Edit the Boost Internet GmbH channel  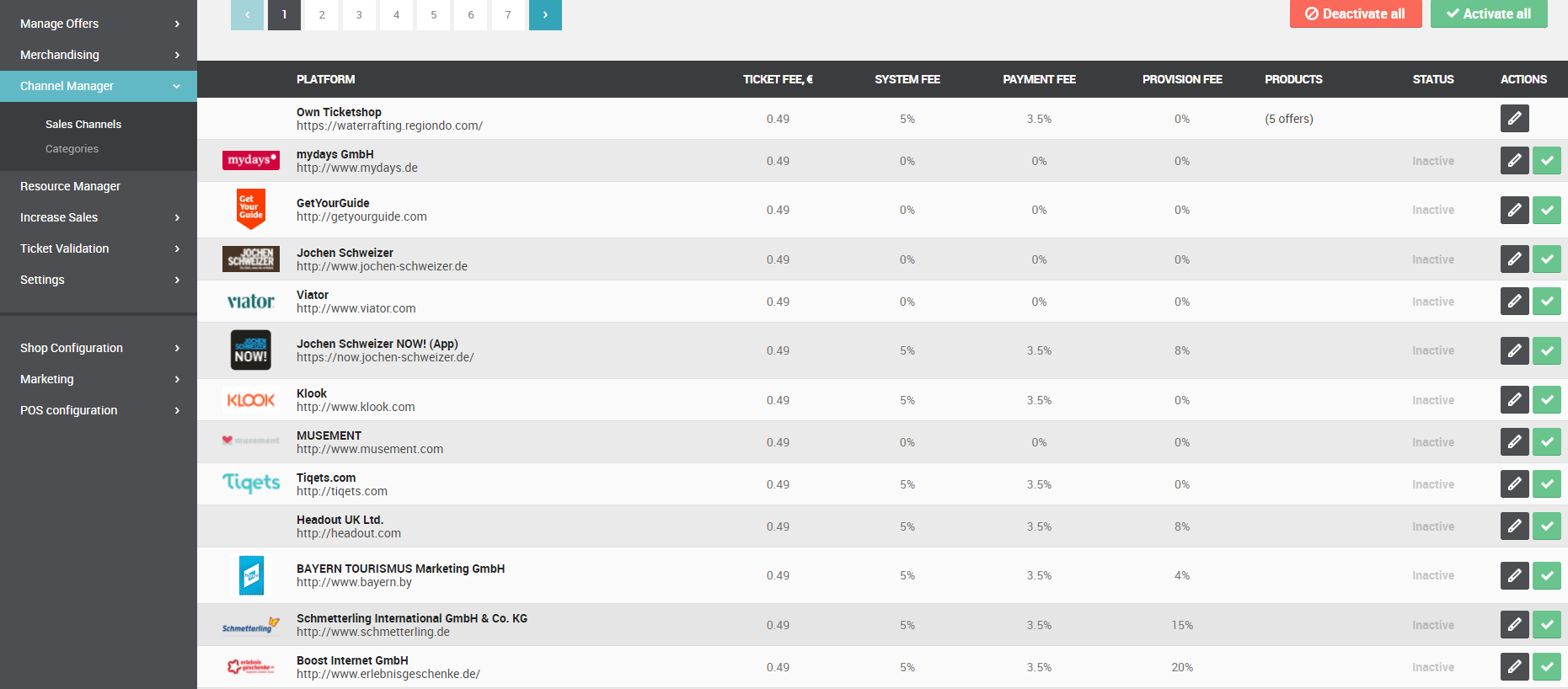pyautogui.click(x=1514, y=667)
